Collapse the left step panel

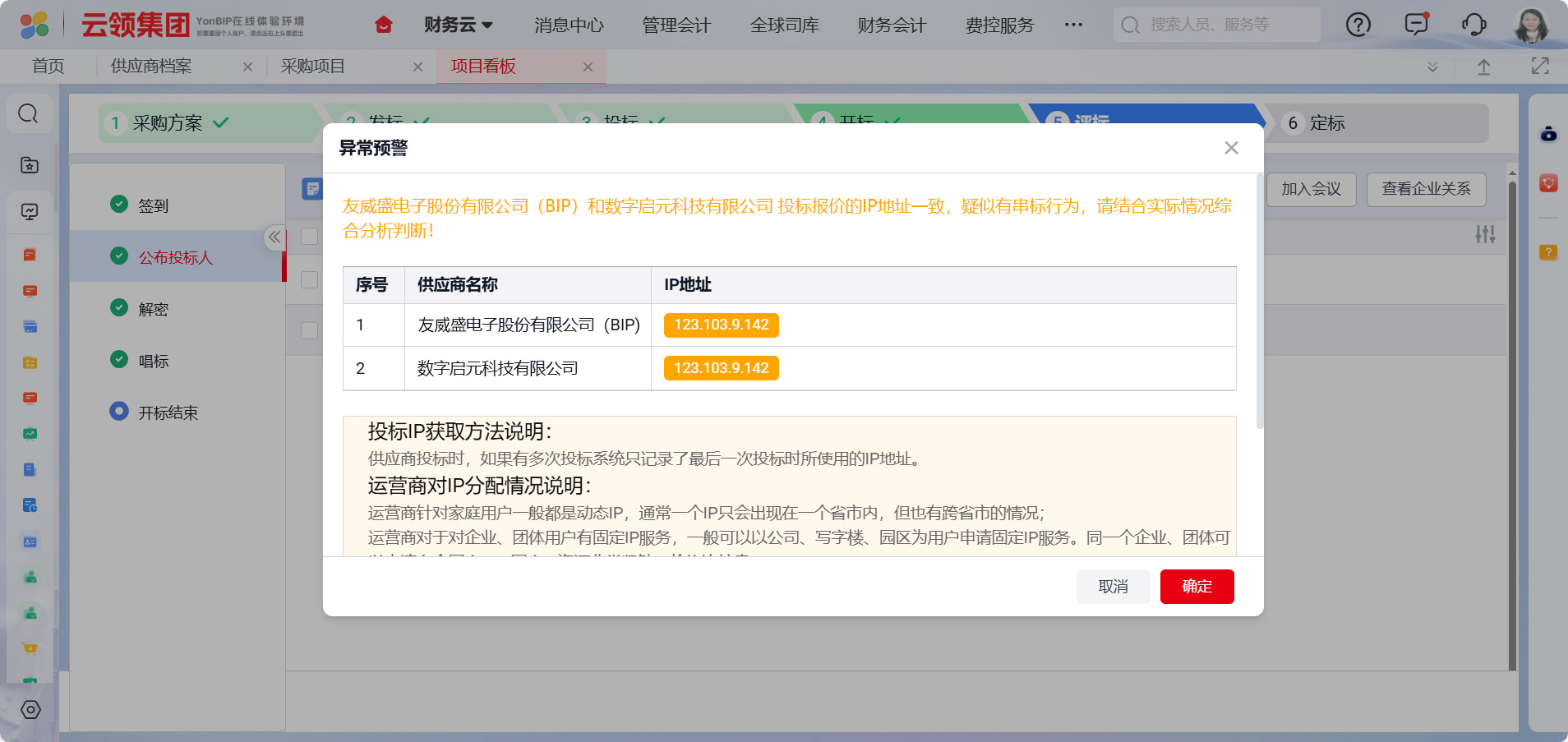(274, 237)
